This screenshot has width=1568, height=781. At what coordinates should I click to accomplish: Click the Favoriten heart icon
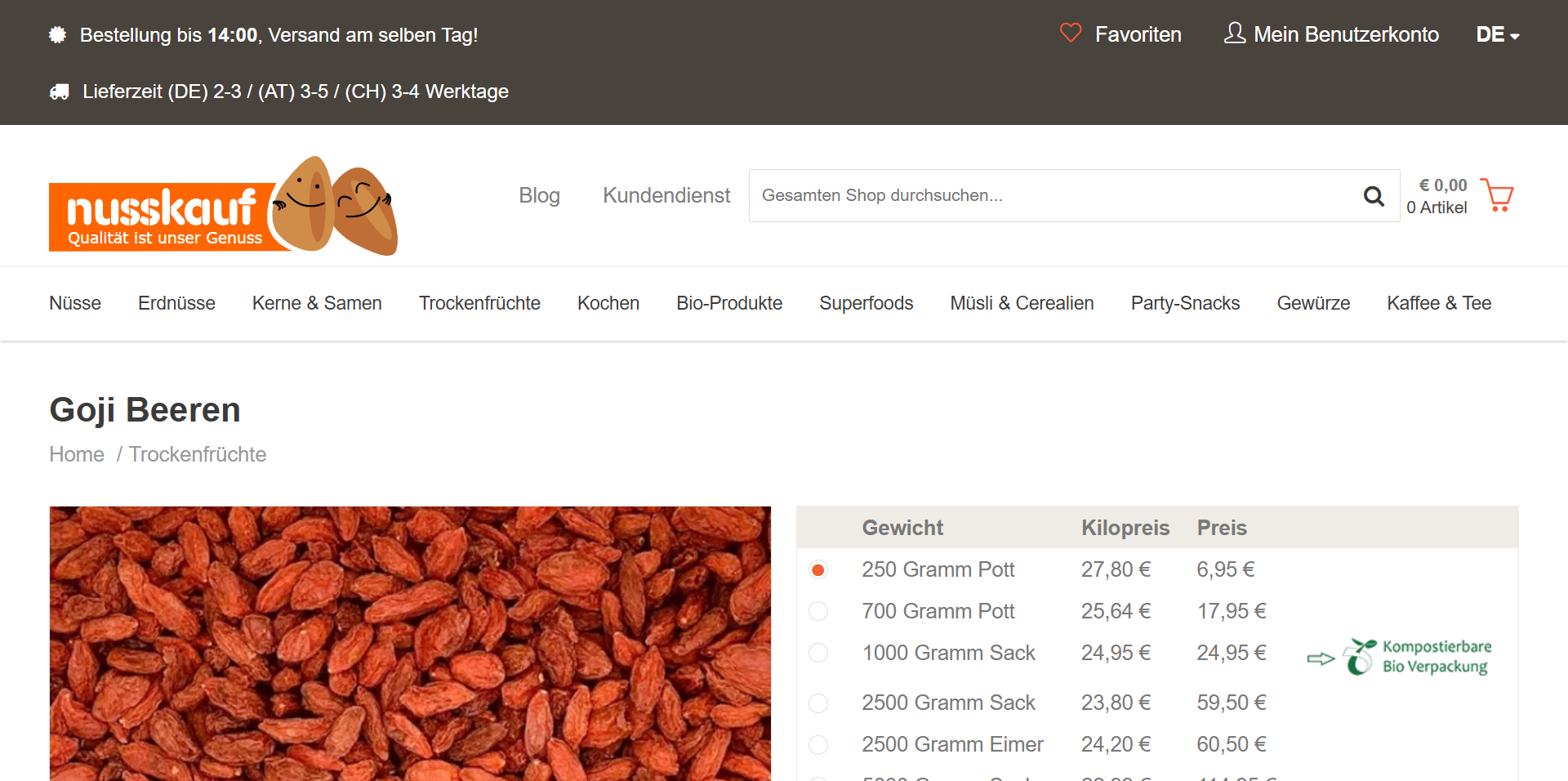(x=1070, y=33)
